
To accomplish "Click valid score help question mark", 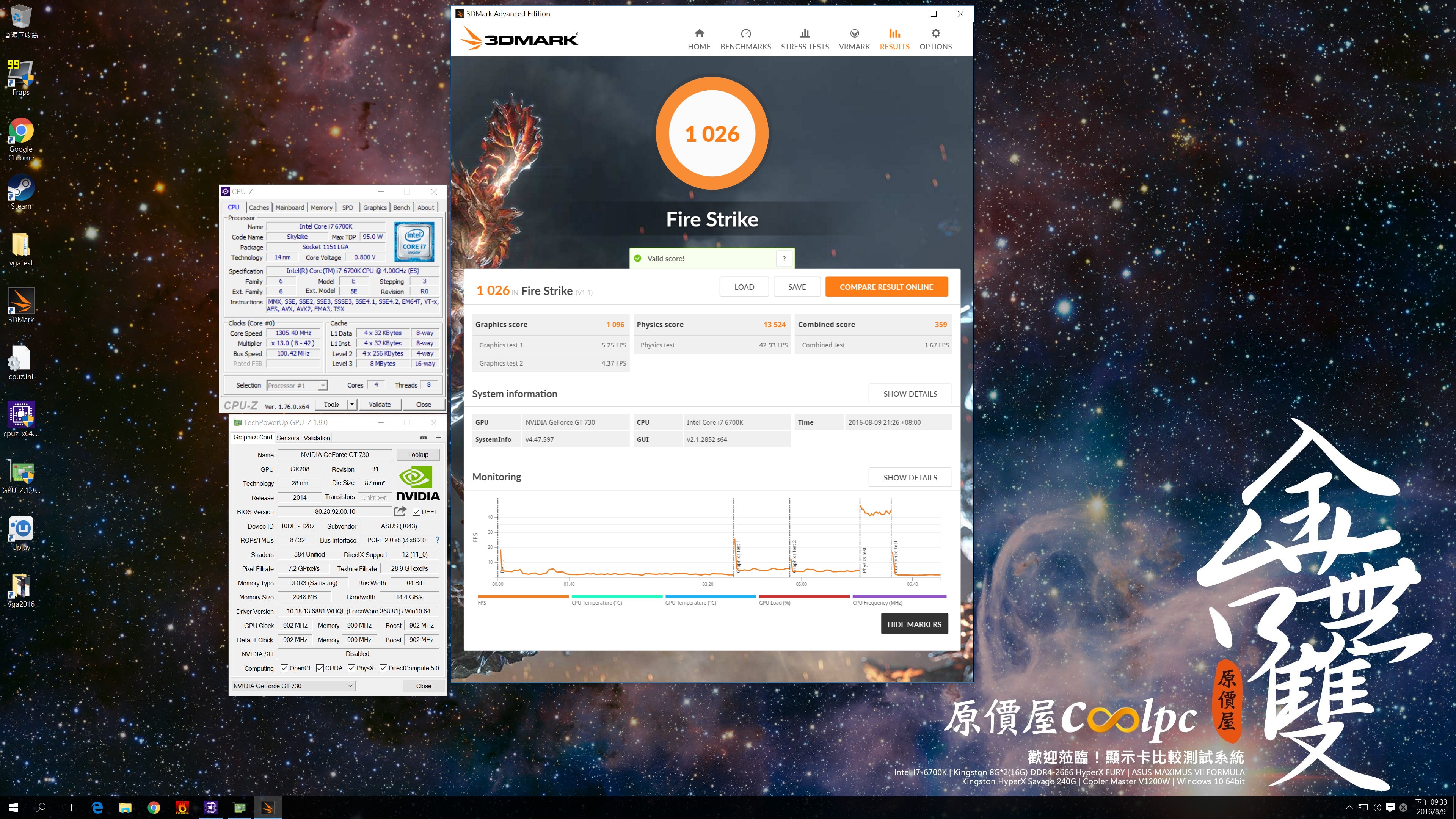I will click(x=784, y=258).
